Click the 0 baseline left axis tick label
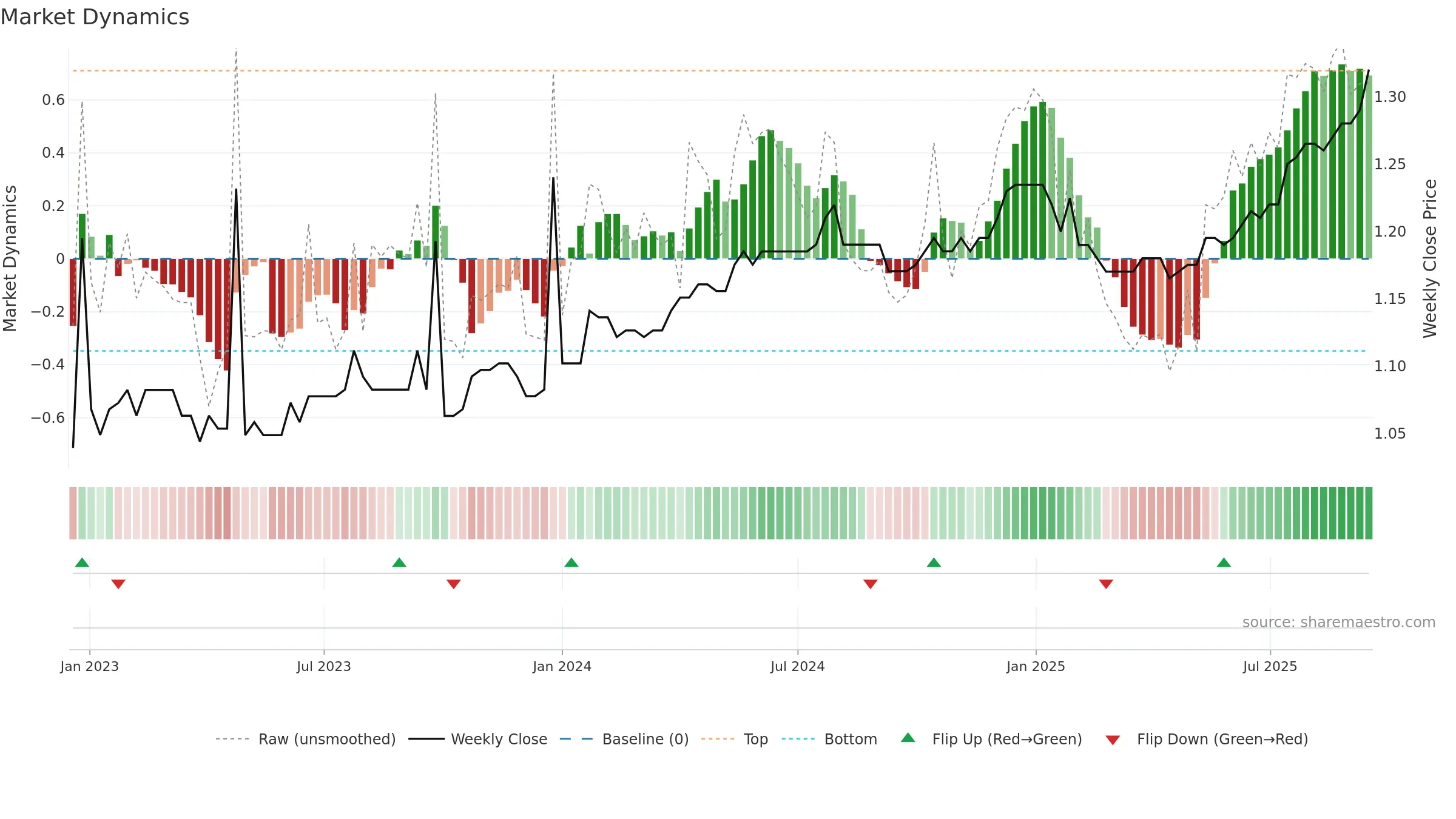1456x819 pixels. tap(60, 259)
